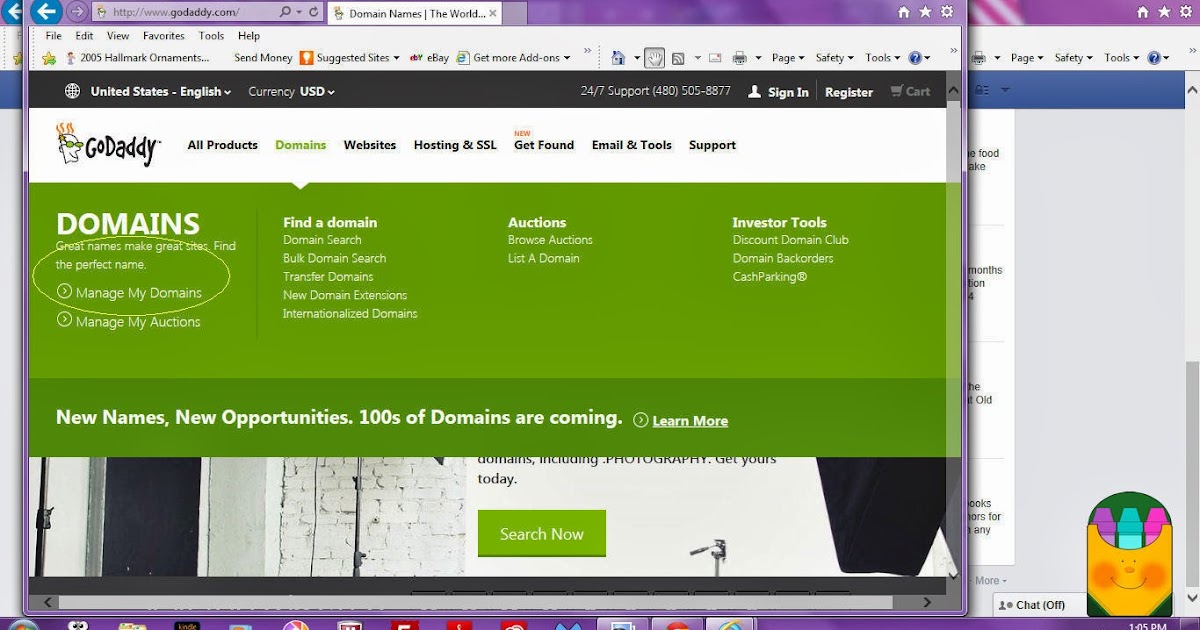Open the Get Found navigation item
Image resolution: width=1200 pixels, height=630 pixels.
click(x=544, y=145)
